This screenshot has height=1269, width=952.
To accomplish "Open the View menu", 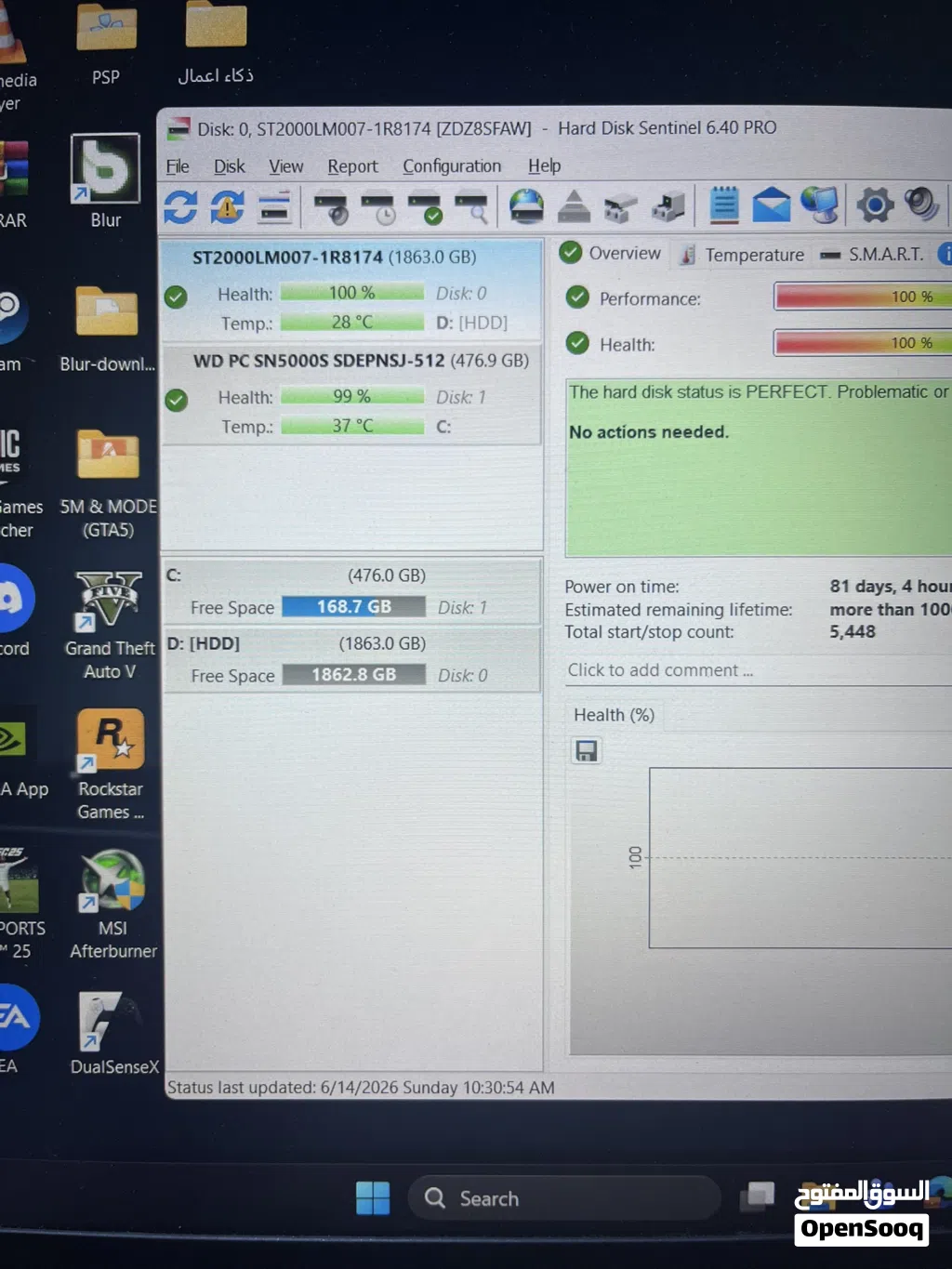I will [286, 166].
